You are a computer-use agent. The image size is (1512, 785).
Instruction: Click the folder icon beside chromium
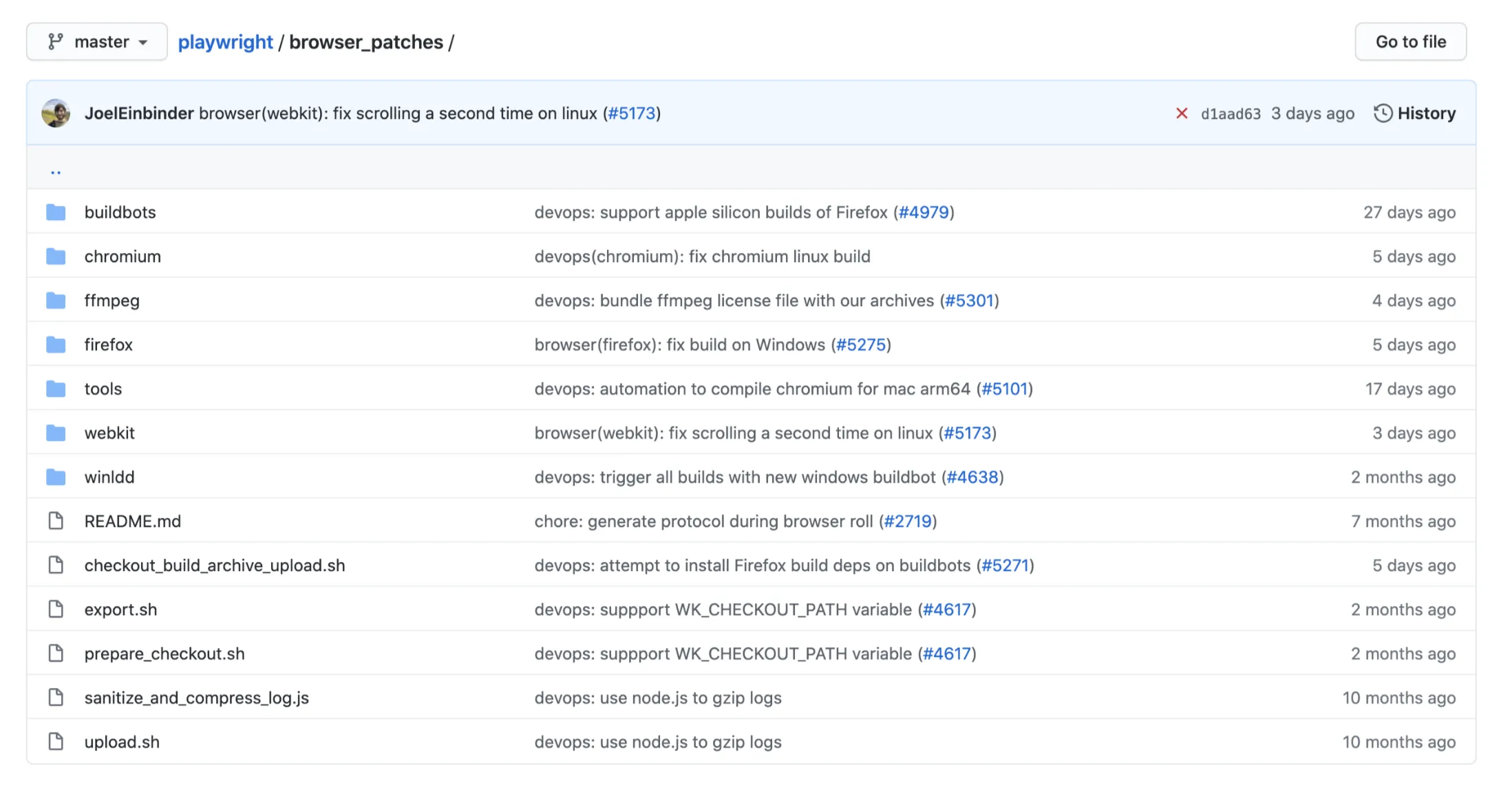pos(56,256)
